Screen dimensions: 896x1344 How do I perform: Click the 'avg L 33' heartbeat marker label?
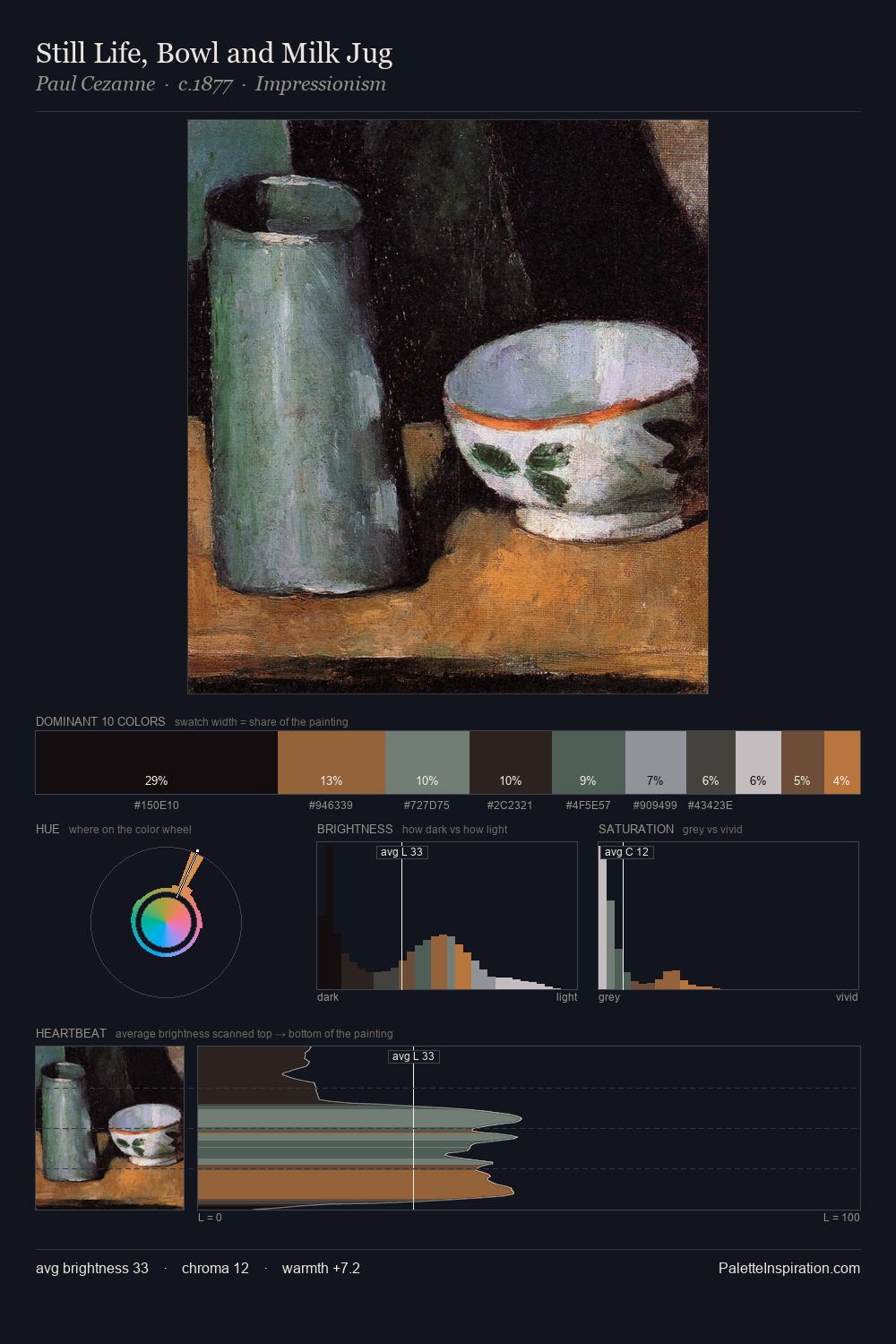(414, 1056)
